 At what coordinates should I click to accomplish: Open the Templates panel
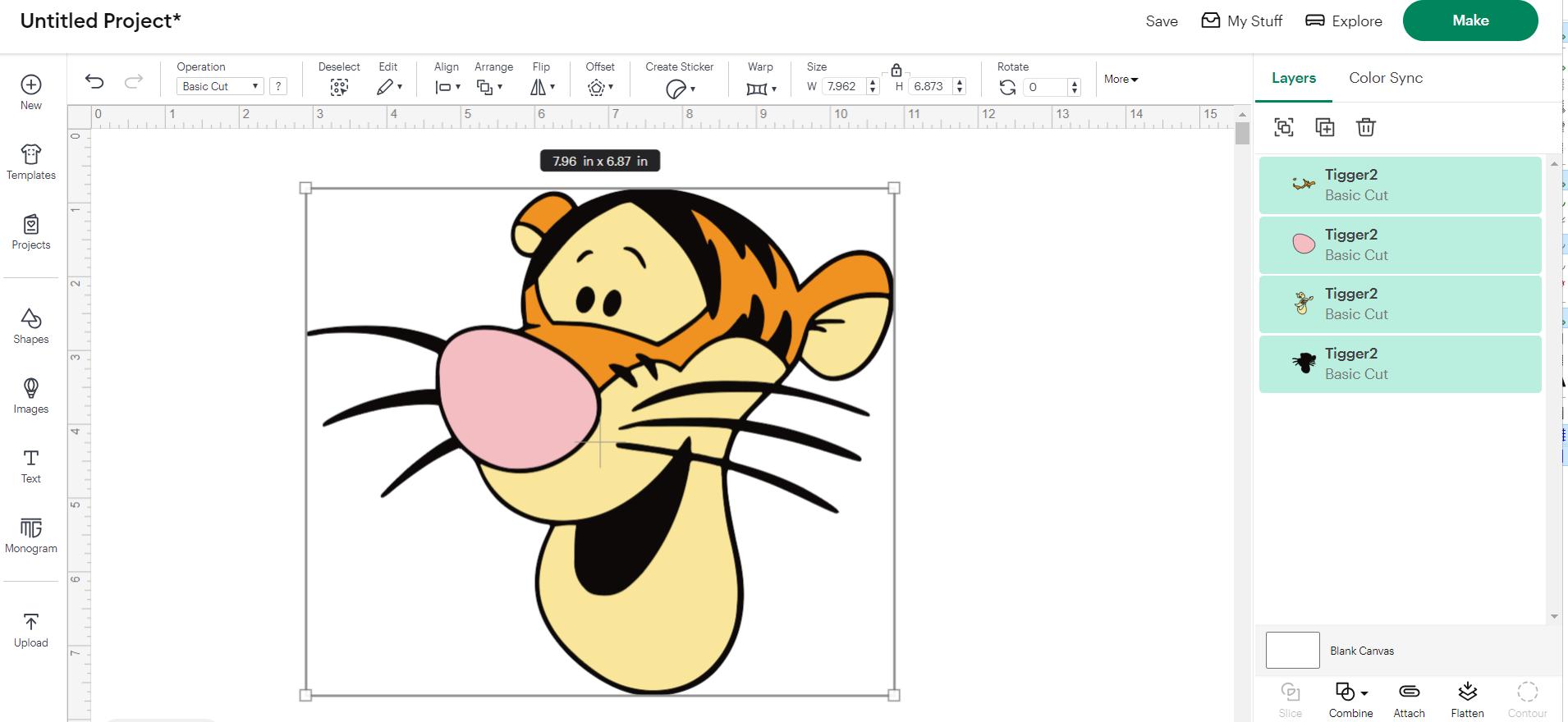(31, 154)
